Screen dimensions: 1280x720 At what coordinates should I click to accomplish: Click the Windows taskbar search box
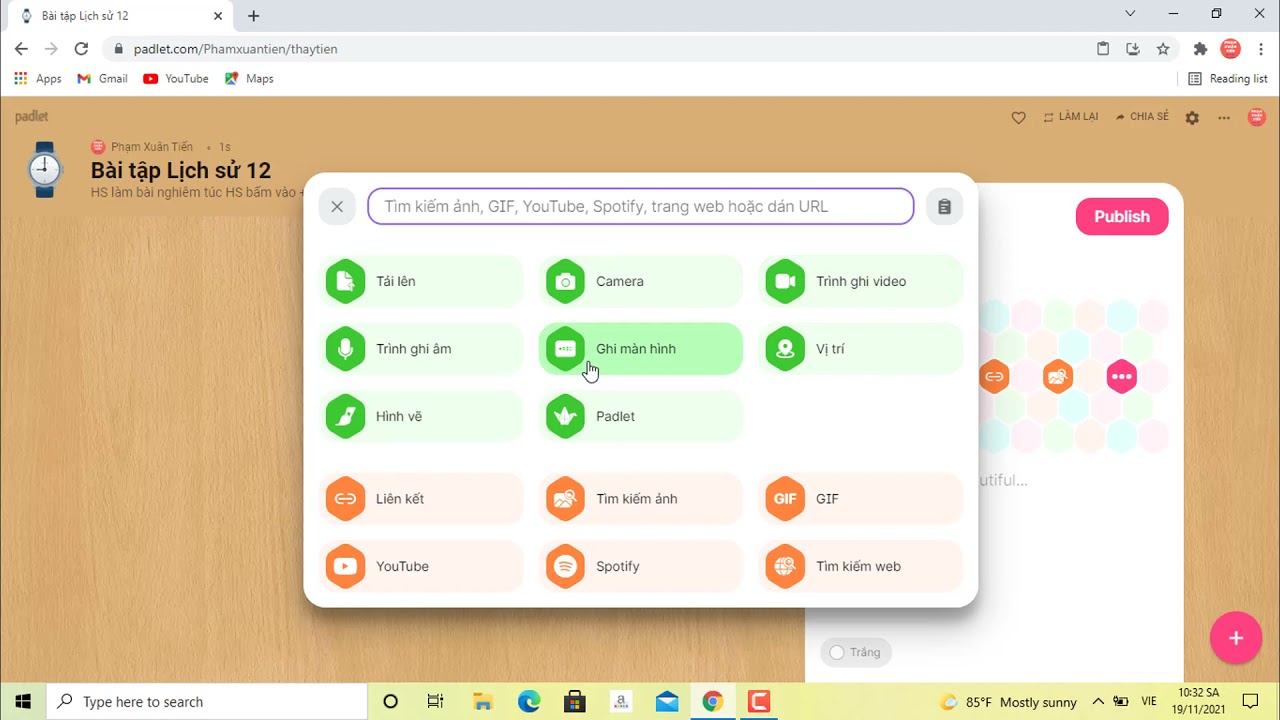pyautogui.click(x=208, y=701)
